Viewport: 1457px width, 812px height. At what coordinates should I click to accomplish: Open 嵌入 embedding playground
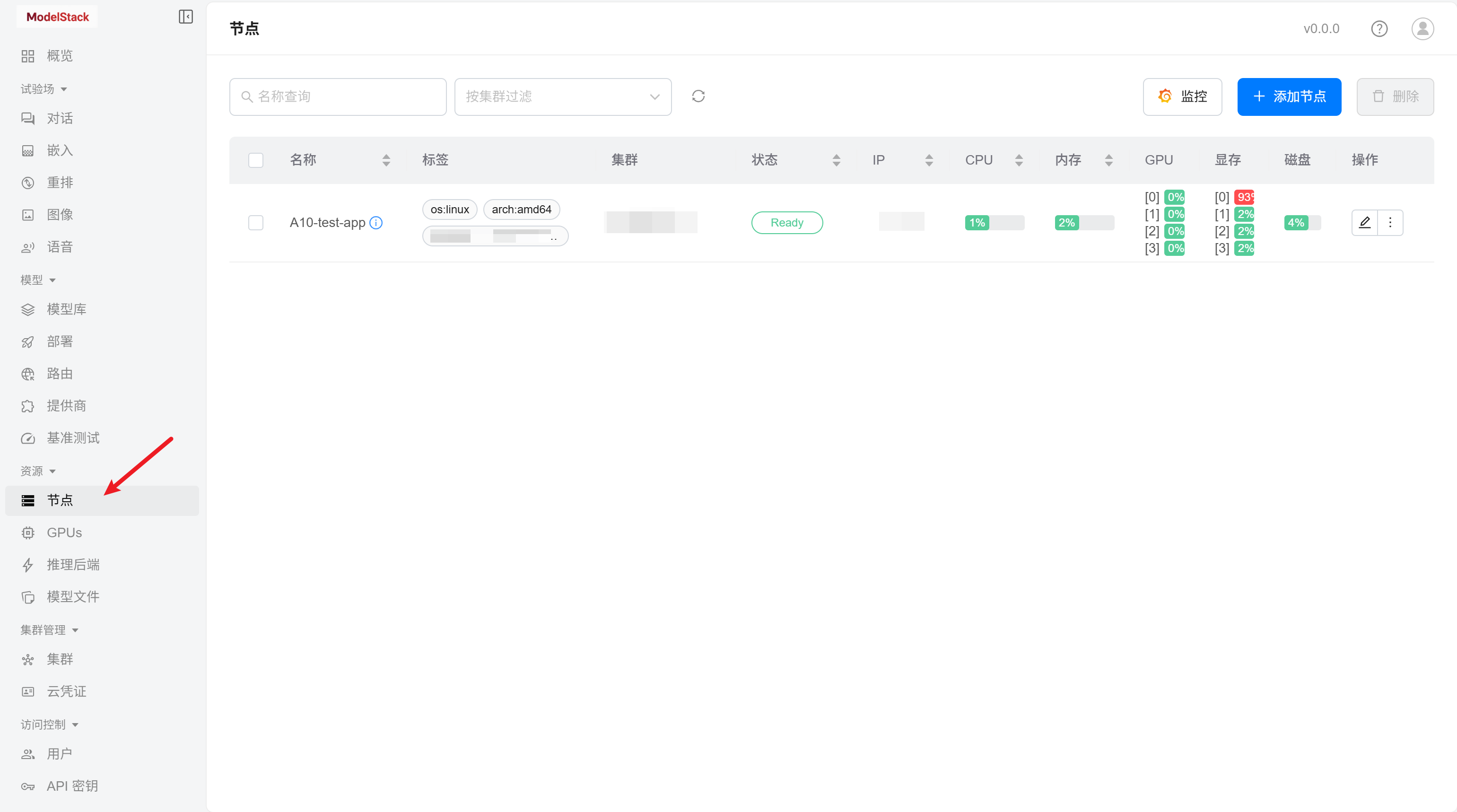102,150
